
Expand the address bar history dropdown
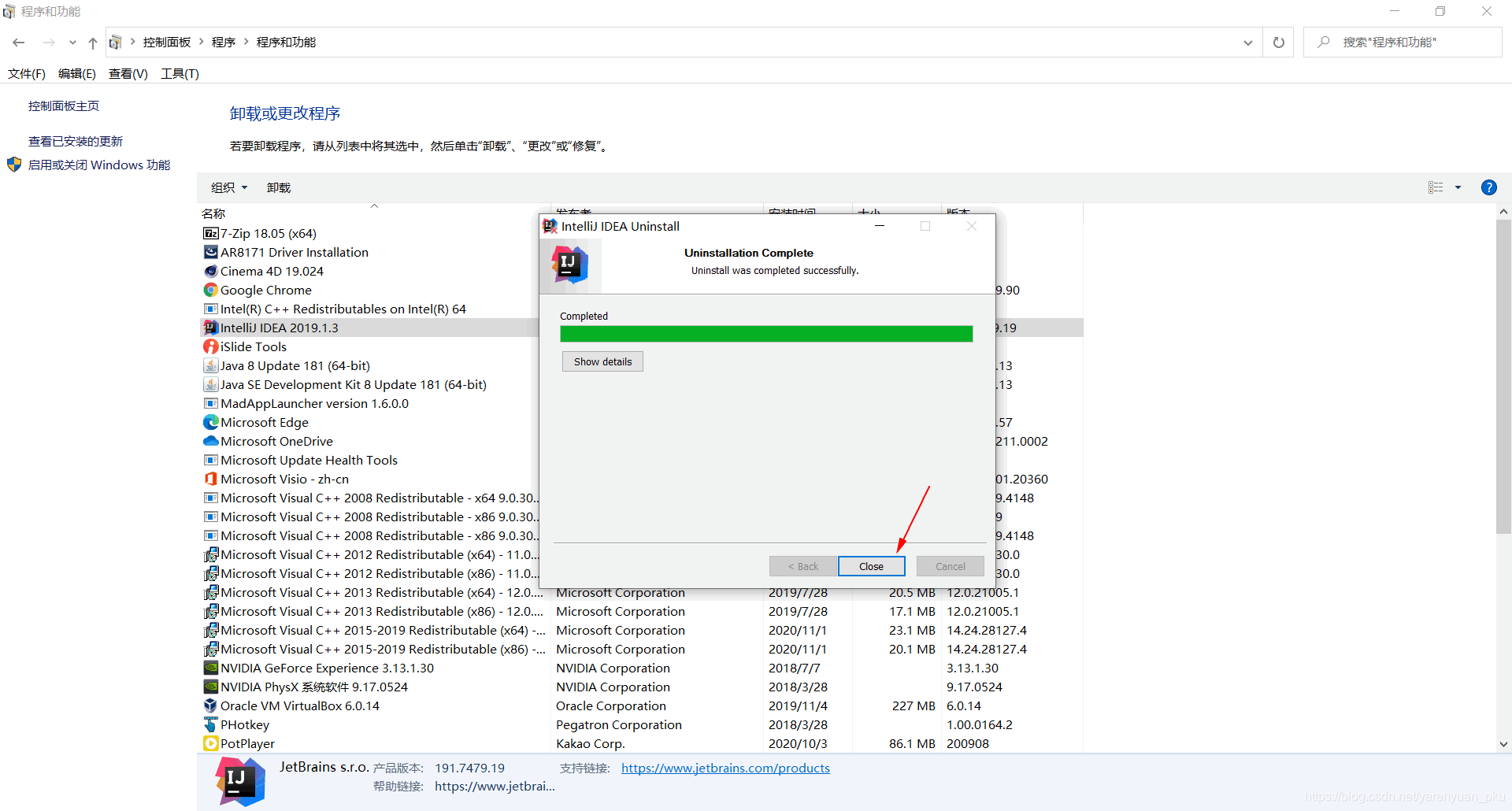click(x=1248, y=43)
